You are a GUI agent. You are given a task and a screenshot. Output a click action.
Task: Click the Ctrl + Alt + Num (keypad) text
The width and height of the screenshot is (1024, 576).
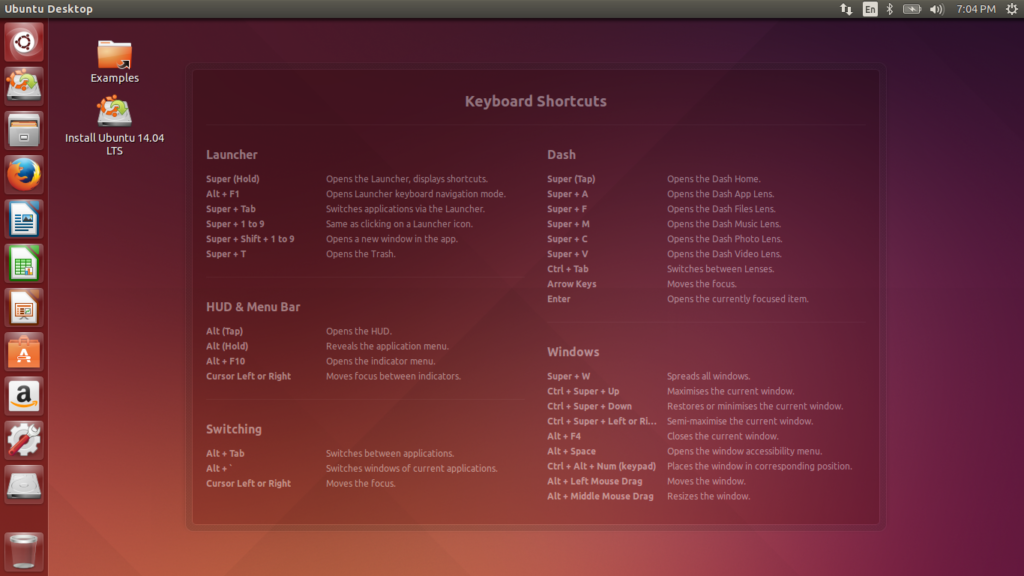[x=601, y=466]
